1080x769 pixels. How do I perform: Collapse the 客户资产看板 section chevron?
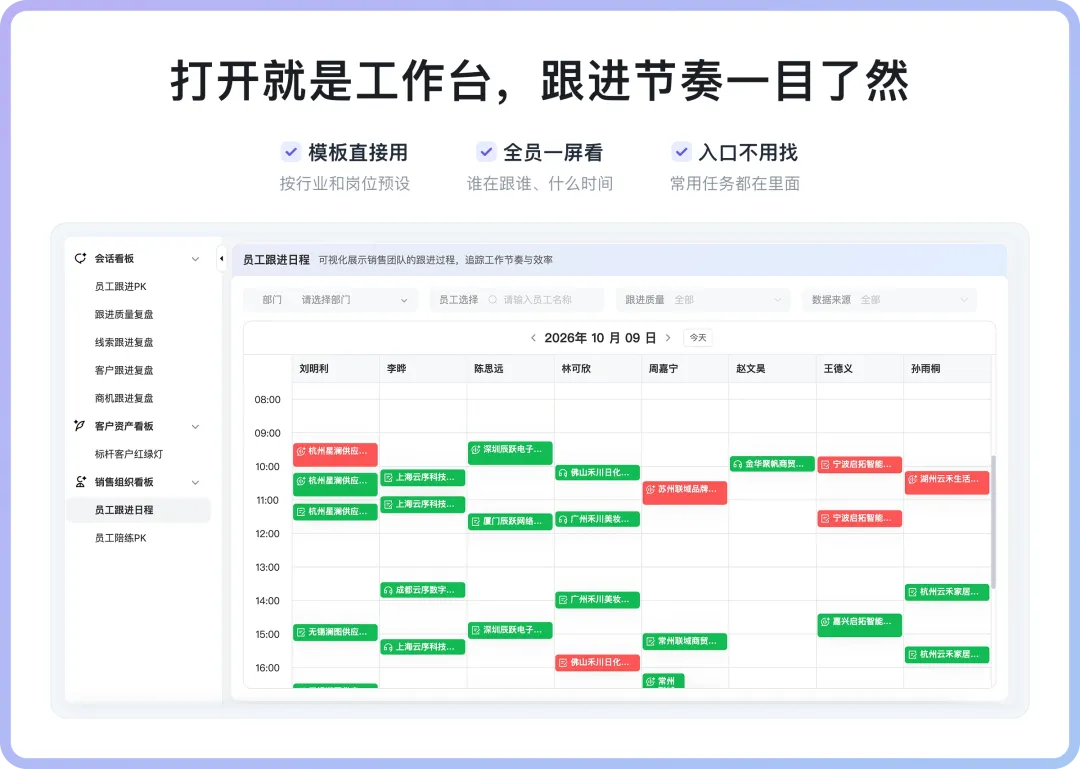(196, 427)
